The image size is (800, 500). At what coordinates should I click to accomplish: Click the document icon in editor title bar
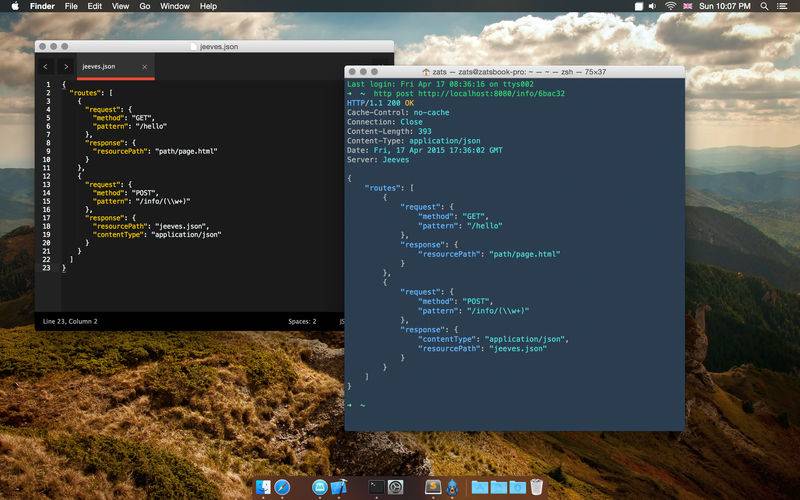coord(193,46)
